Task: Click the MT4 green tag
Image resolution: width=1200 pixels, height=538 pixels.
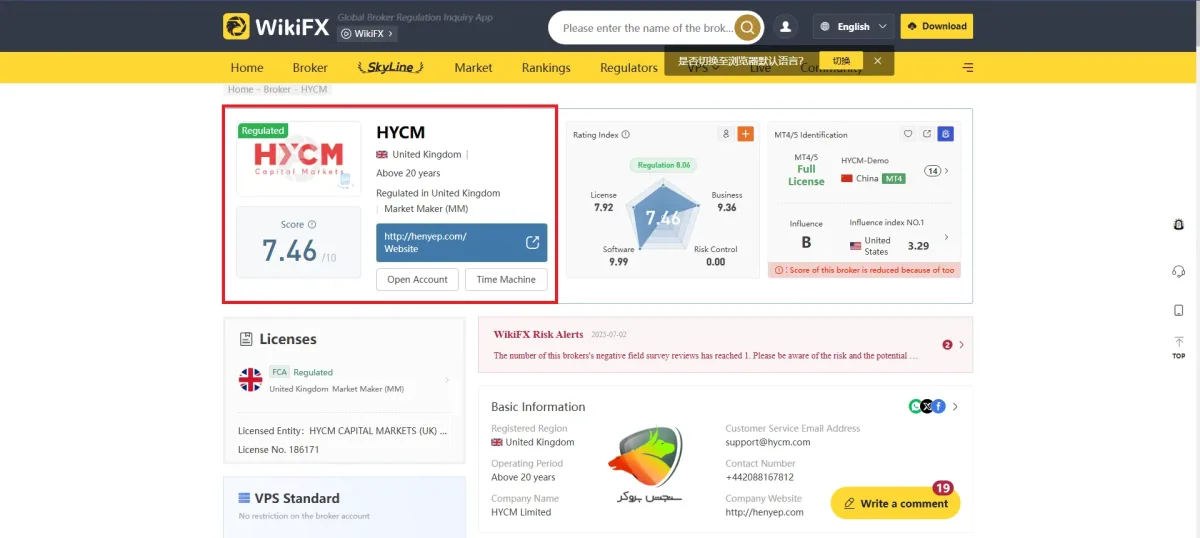Action: coord(893,178)
